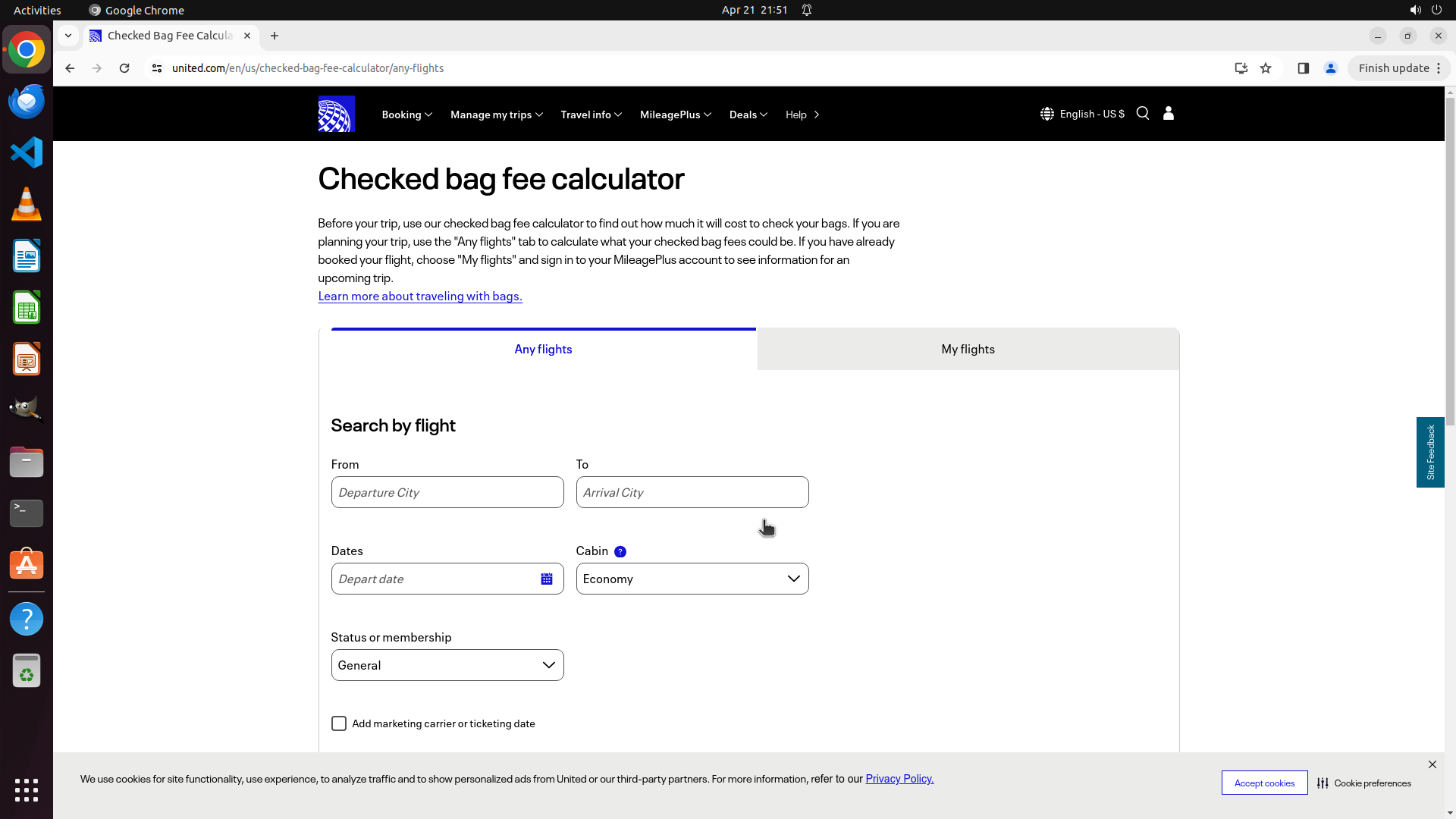The width and height of the screenshot is (1456, 819).
Task: Bookmark this page with the star icon
Action: tap(1266, 68)
